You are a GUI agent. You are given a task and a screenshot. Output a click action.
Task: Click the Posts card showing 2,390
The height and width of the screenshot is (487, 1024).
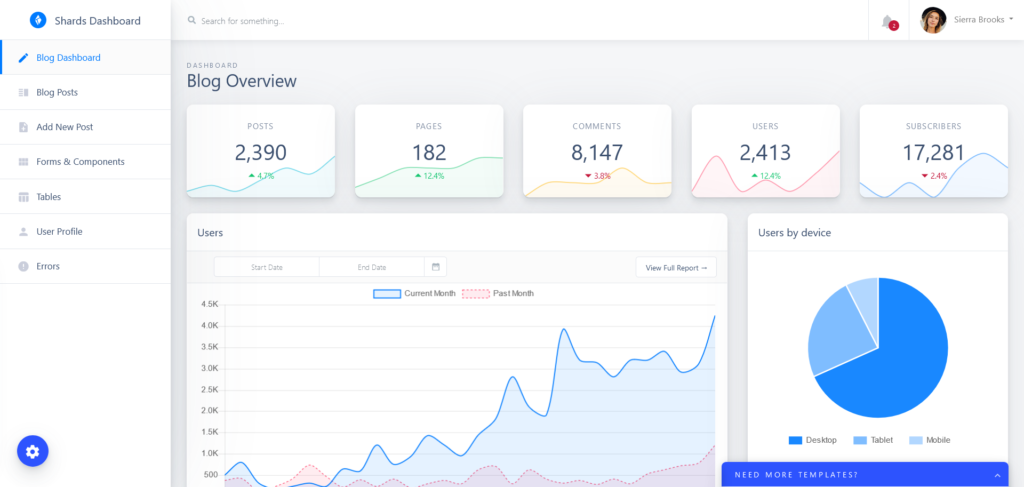[x=261, y=151]
